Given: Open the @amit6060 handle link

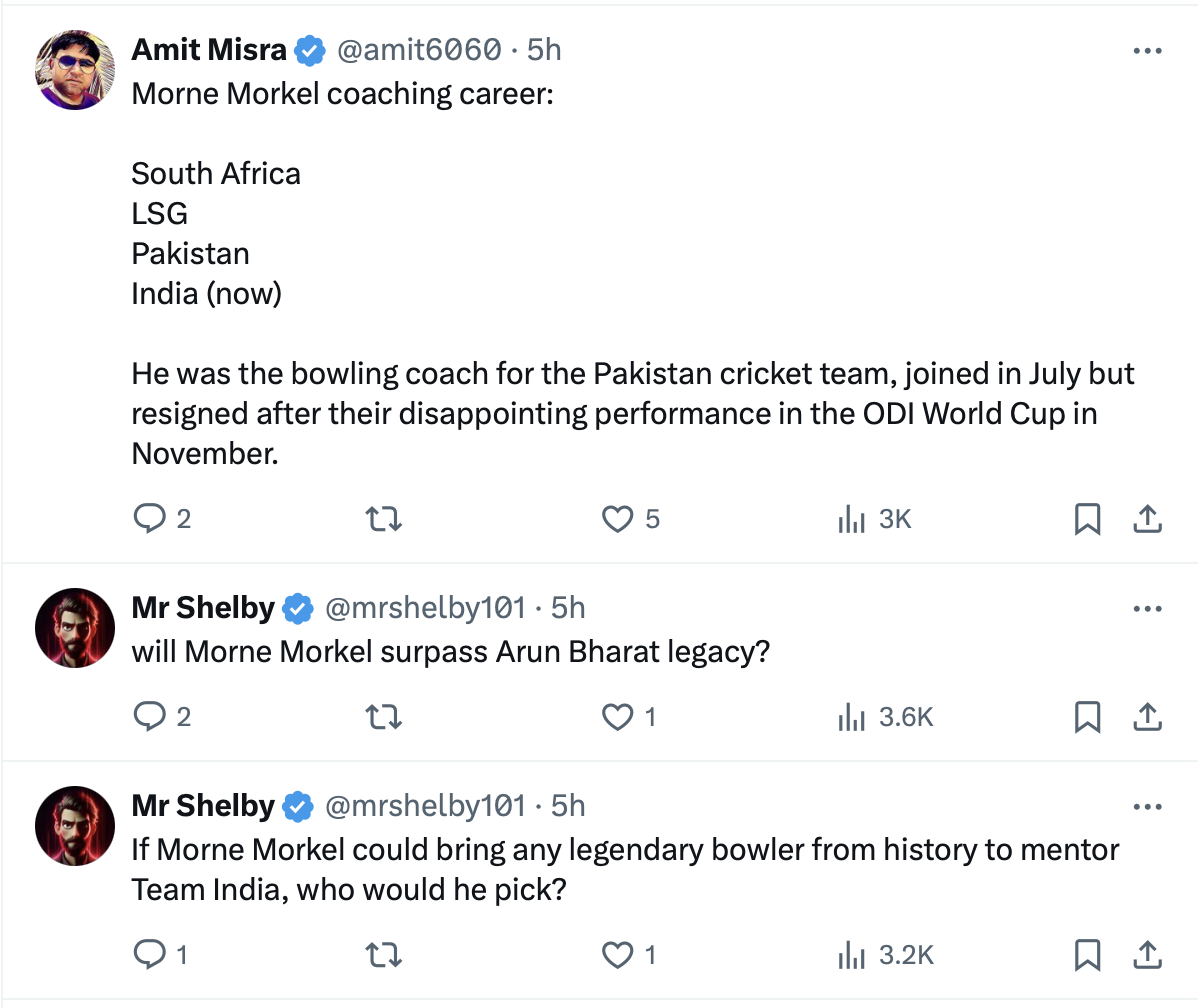Looking at the screenshot, I should pyautogui.click(x=418, y=49).
